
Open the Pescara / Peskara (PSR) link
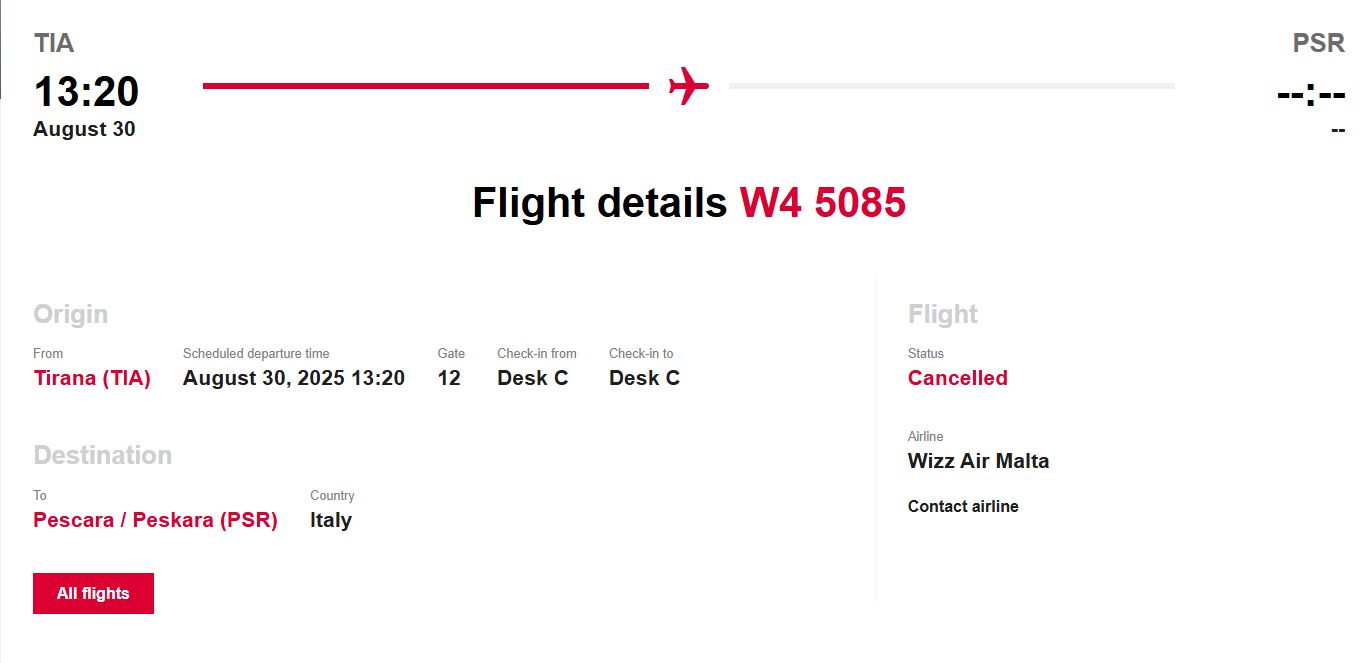pyautogui.click(x=155, y=520)
